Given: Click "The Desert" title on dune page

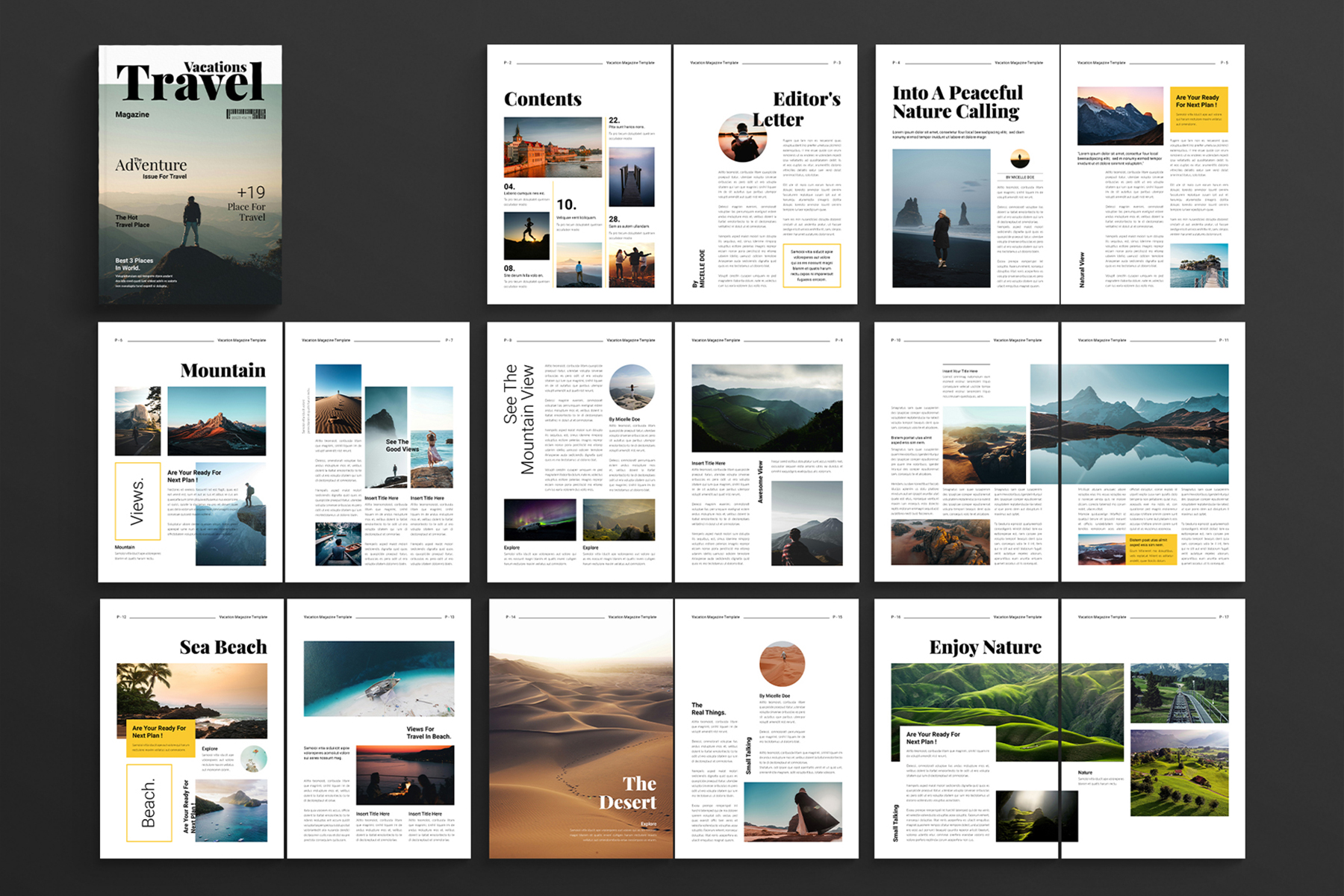Looking at the screenshot, I should pos(628,793).
